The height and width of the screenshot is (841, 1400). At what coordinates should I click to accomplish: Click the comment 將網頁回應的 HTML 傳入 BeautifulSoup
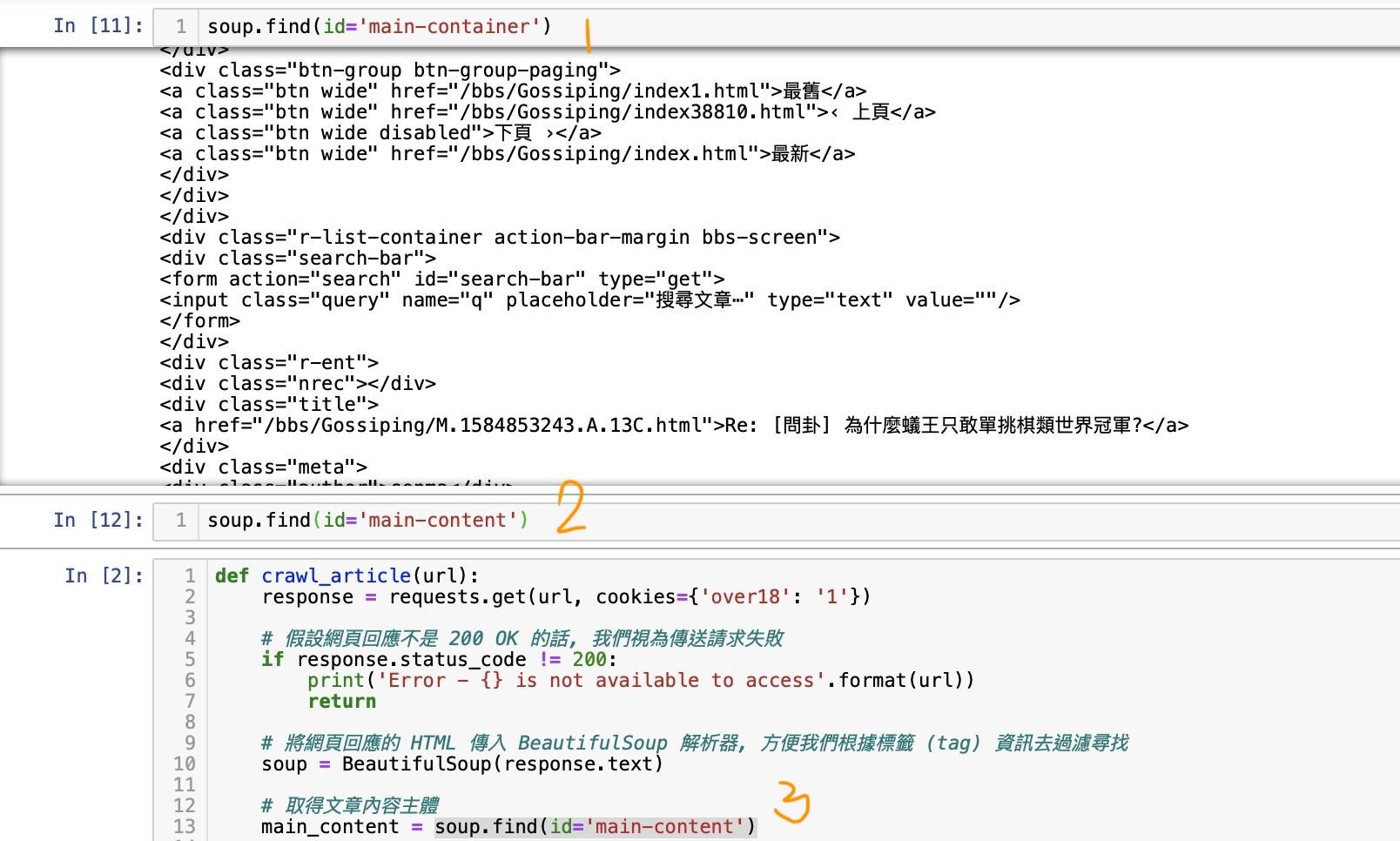(x=694, y=743)
